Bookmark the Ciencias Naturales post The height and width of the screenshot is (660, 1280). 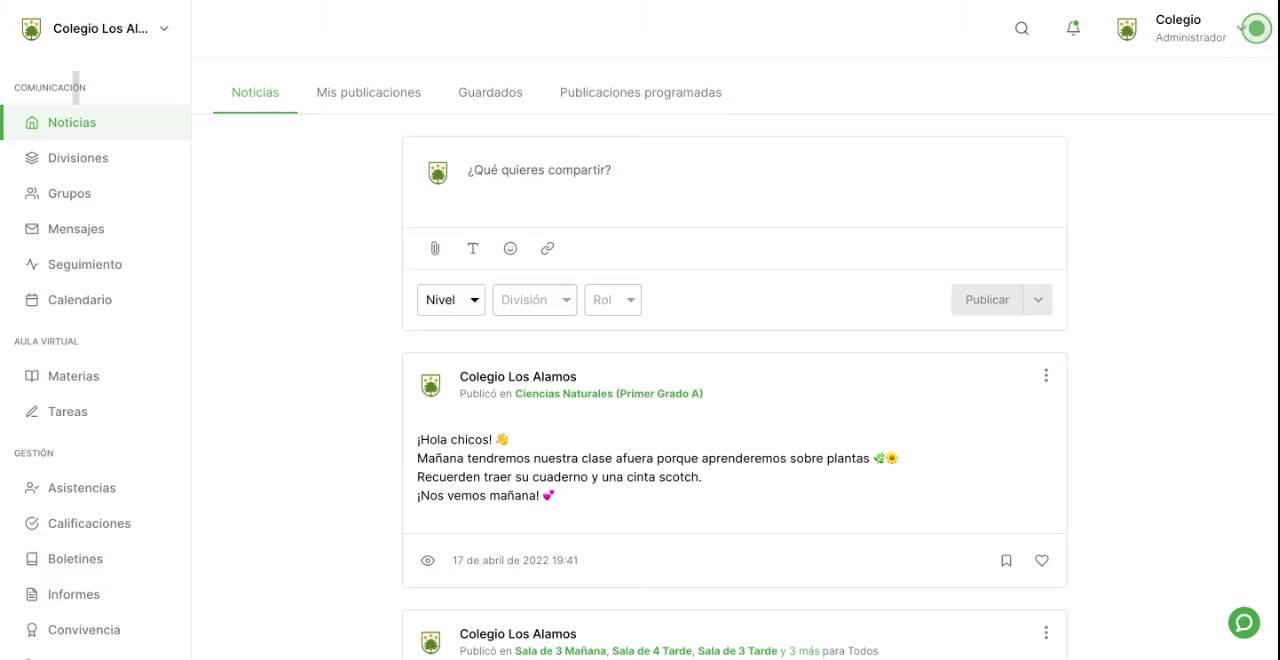1006,561
